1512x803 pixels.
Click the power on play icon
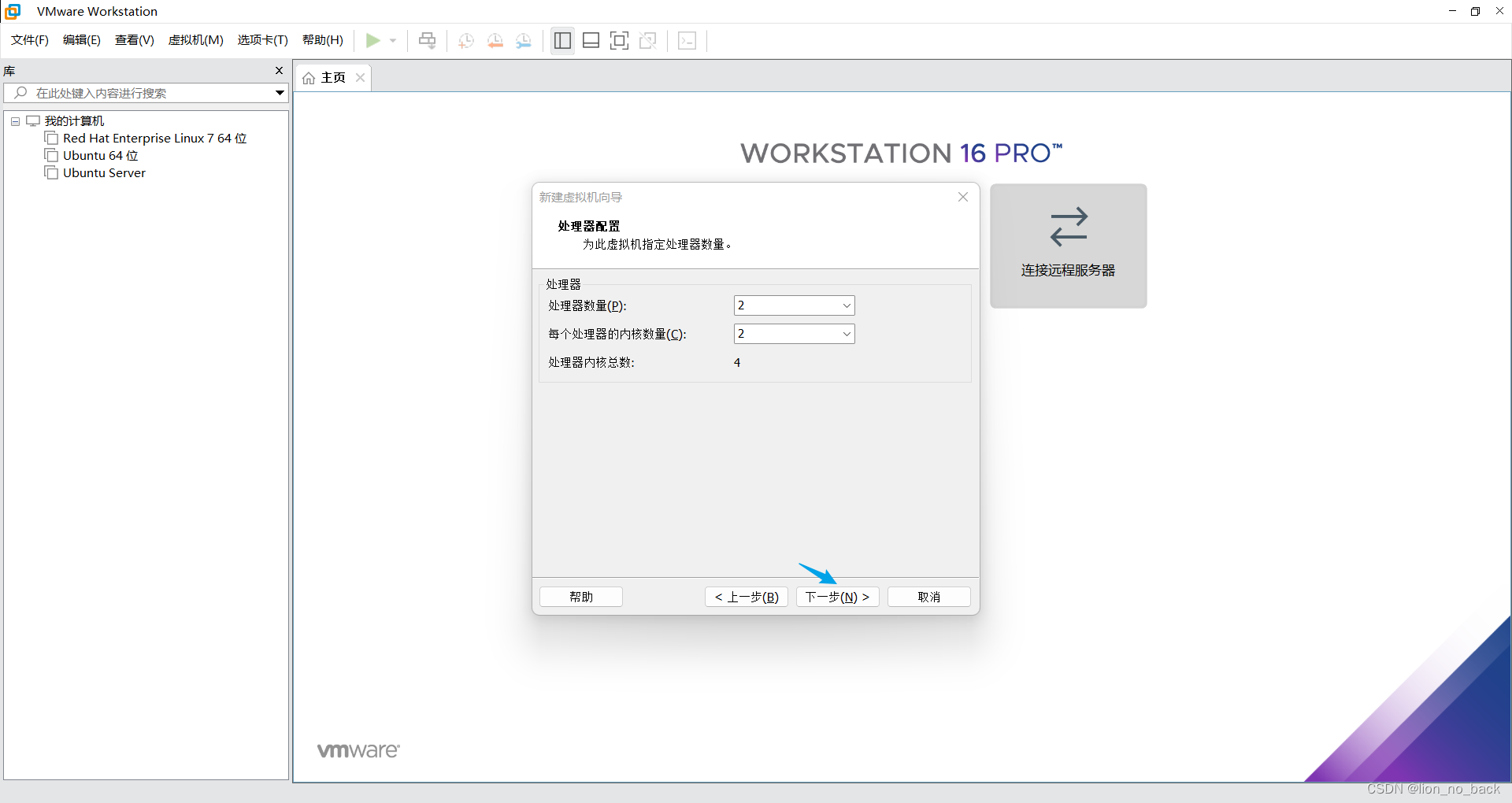click(372, 40)
